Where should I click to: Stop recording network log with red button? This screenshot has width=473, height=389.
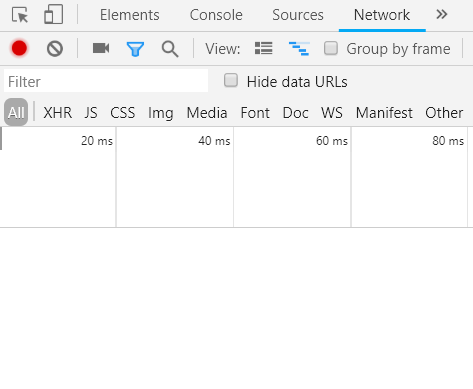(19, 48)
